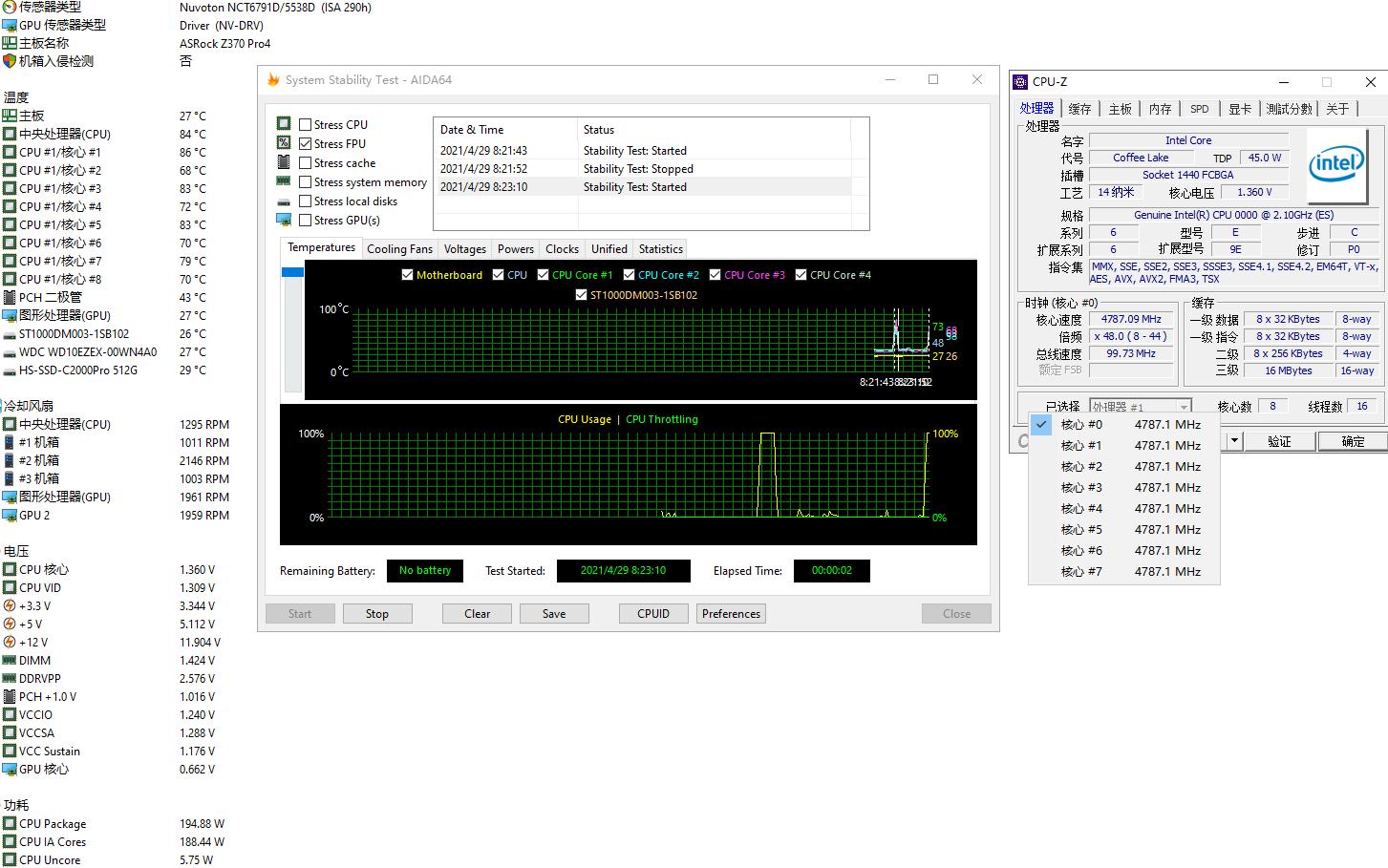
Task: Click the AIDA64 flame icon in title bar
Action: [x=271, y=80]
